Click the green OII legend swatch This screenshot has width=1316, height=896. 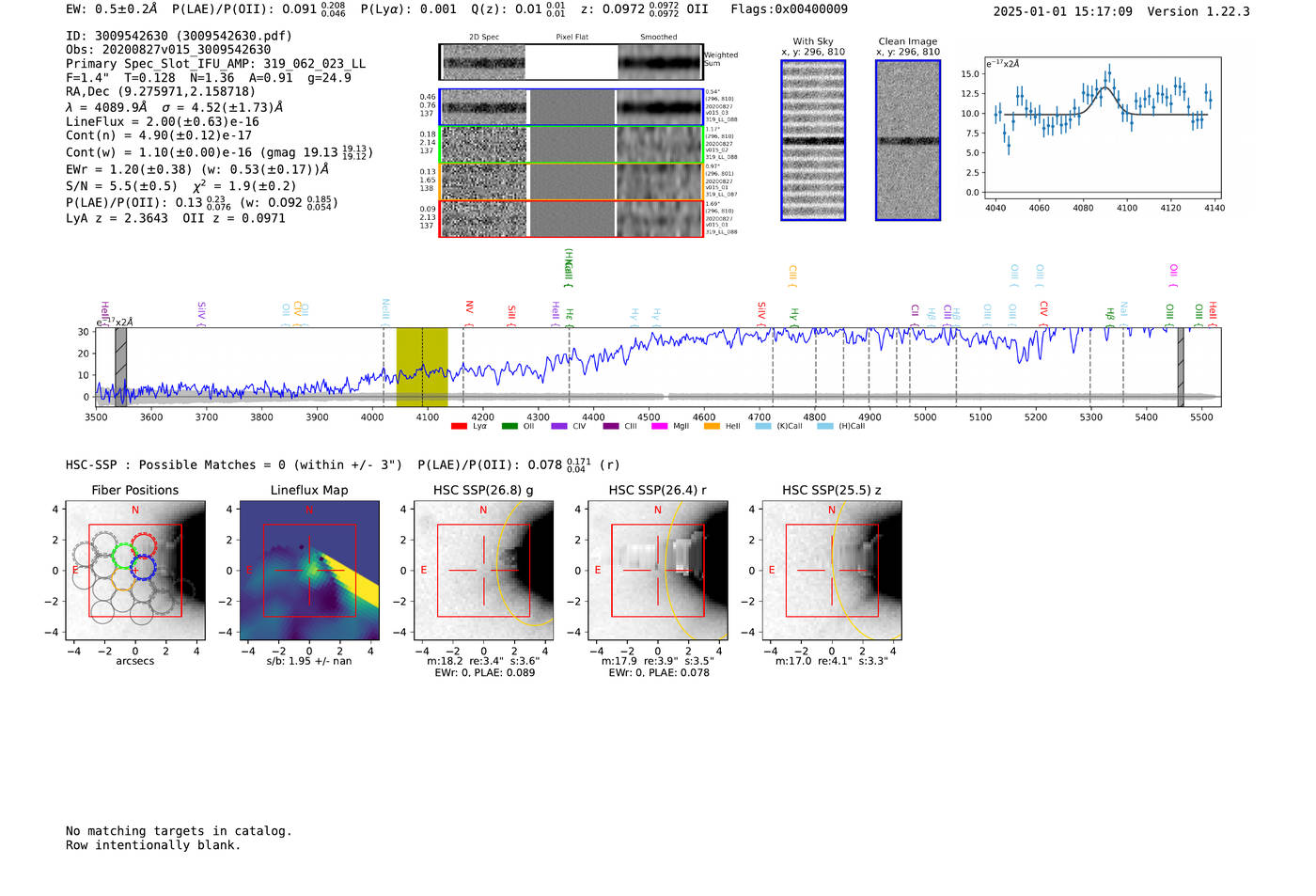click(x=509, y=427)
